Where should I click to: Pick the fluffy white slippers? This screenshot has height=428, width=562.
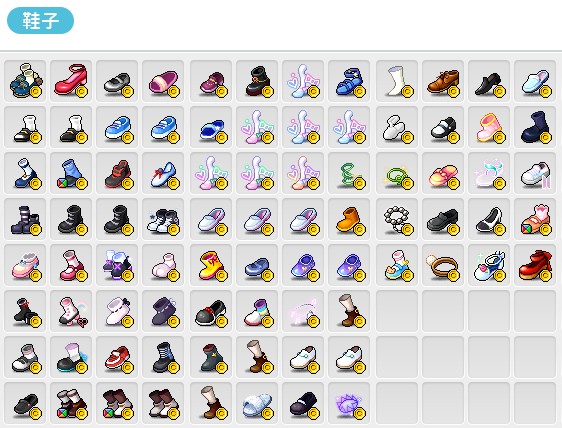point(257,403)
